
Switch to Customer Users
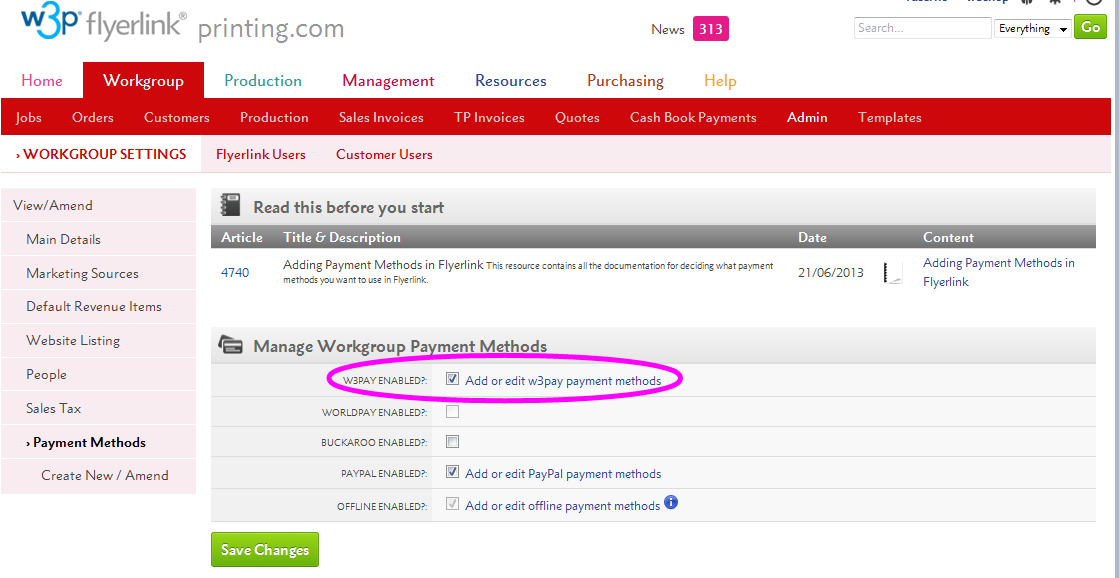coord(384,154)
